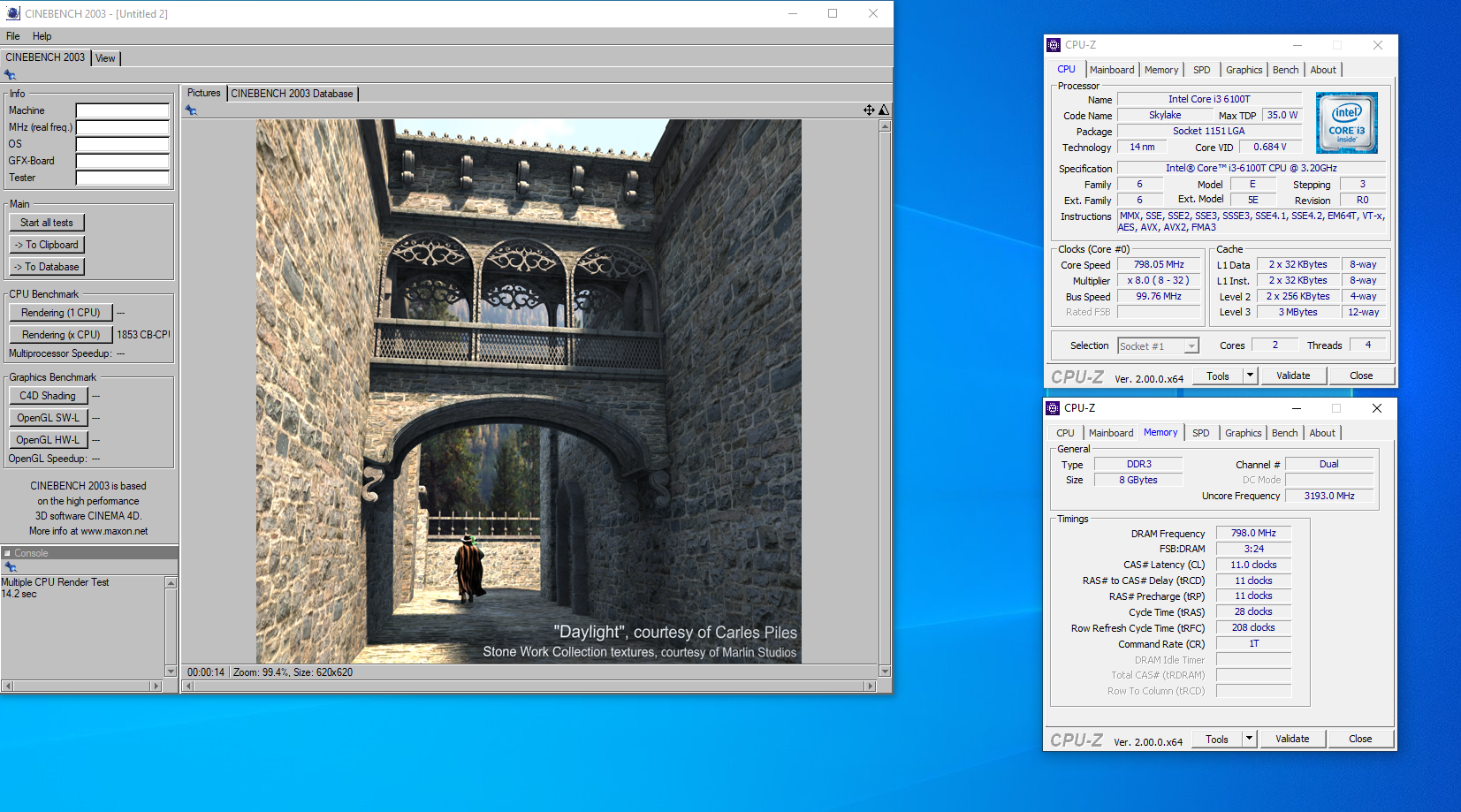
Task: Click the Core Speed value 798.05 MHz
Action: tap(1159, 264)
